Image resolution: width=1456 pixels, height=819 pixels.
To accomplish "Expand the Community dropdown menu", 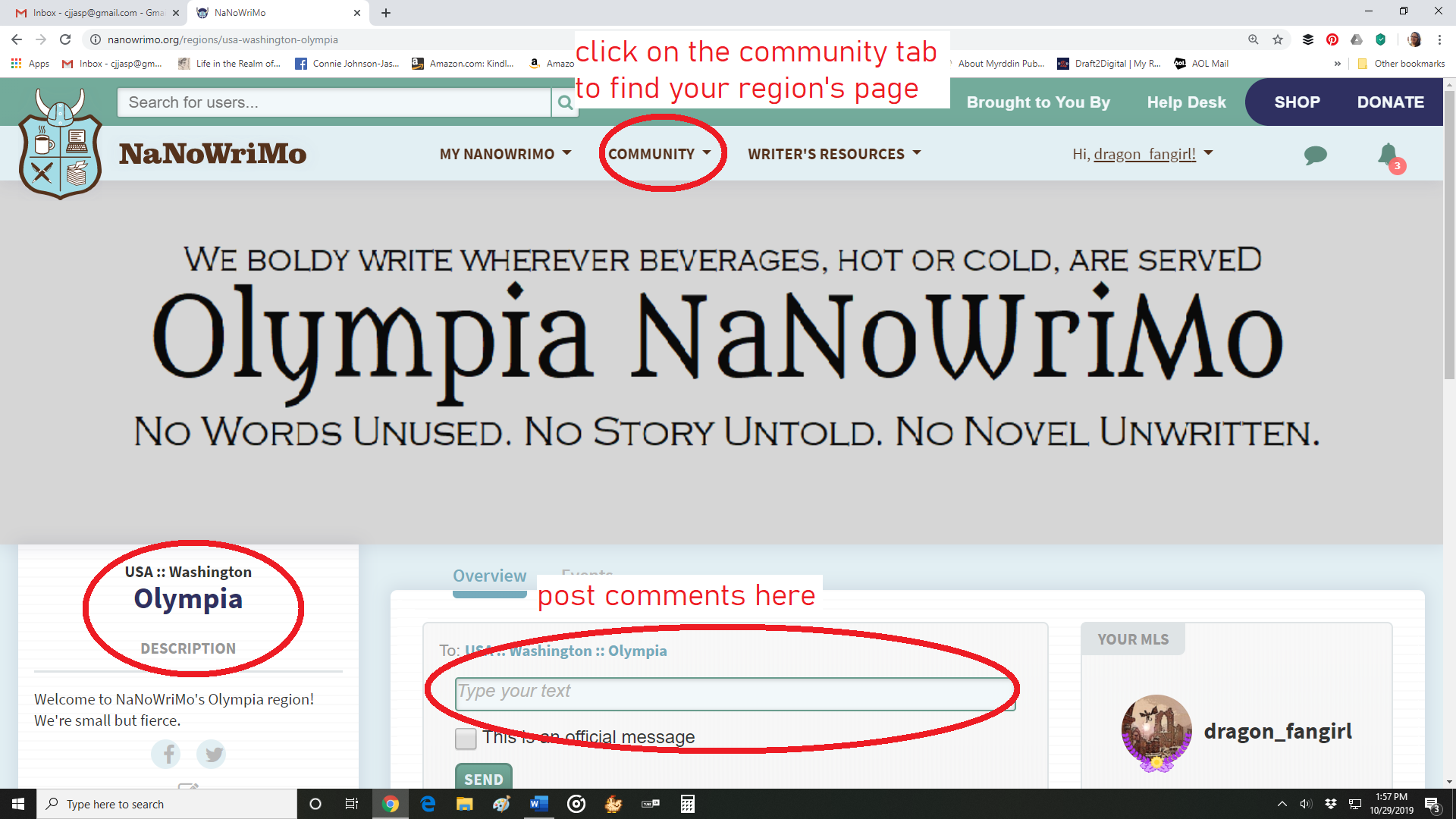I will coord(659,154).
